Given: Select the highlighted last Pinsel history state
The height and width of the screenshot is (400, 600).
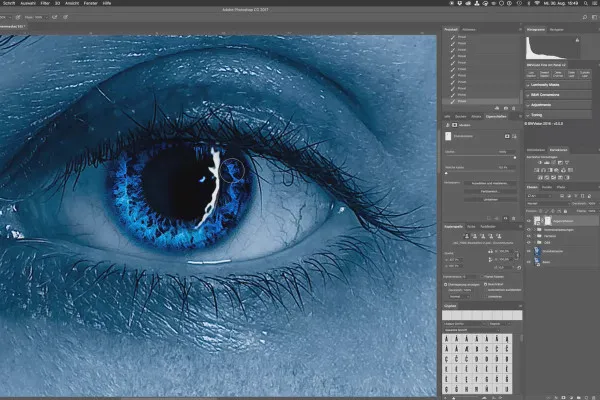Looking at the screenshot, I should [x=481, y=101].
